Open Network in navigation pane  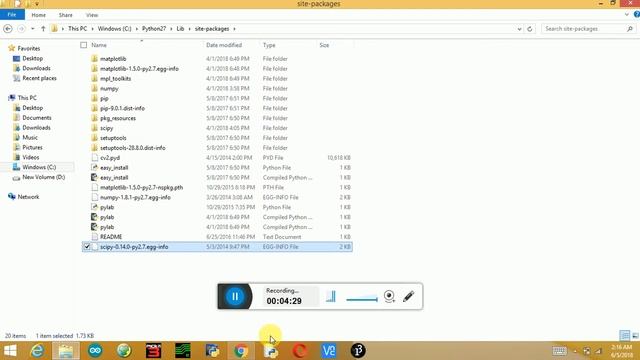pos(28,197)
